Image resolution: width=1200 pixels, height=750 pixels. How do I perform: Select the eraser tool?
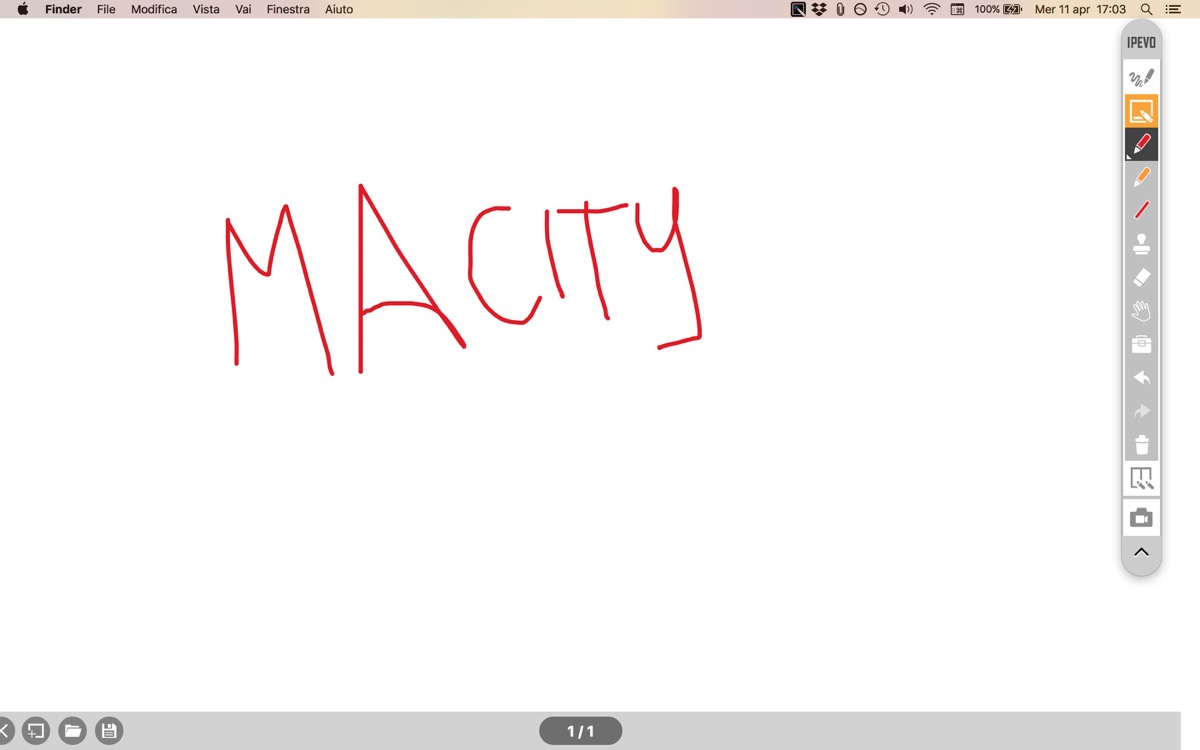coord(1141,277)
